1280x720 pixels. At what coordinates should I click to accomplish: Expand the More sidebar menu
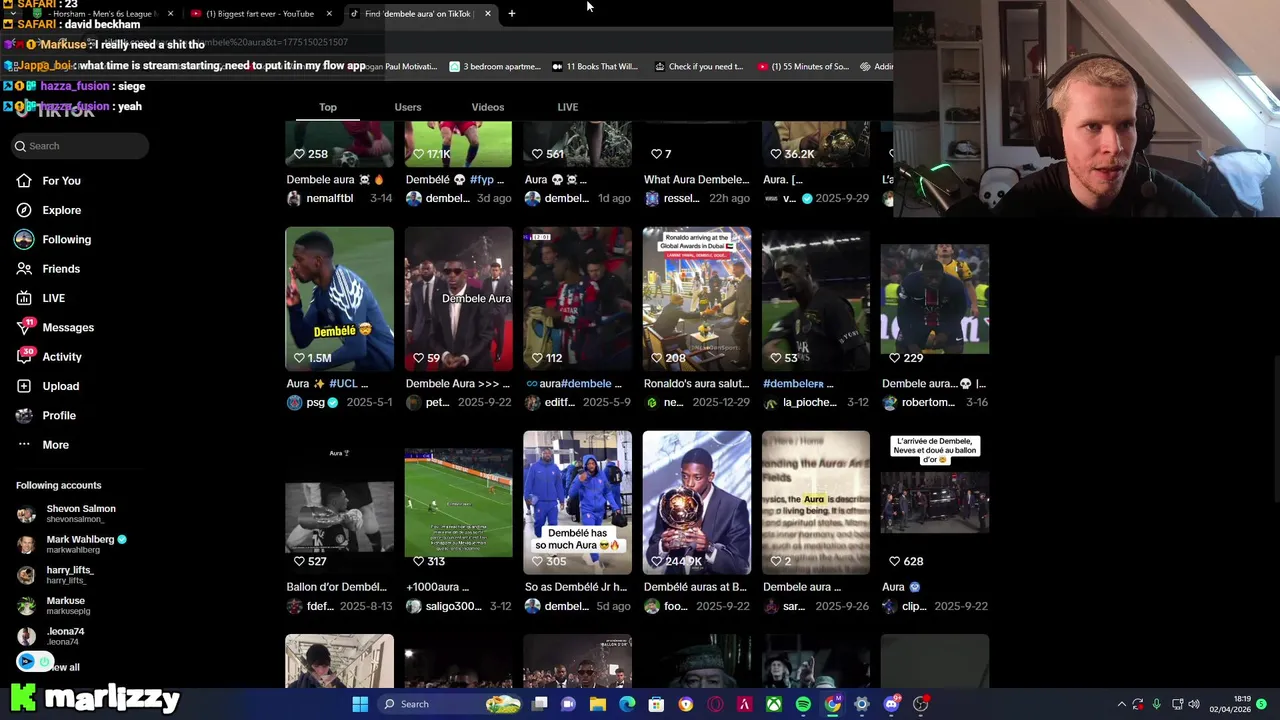point(43,445)
